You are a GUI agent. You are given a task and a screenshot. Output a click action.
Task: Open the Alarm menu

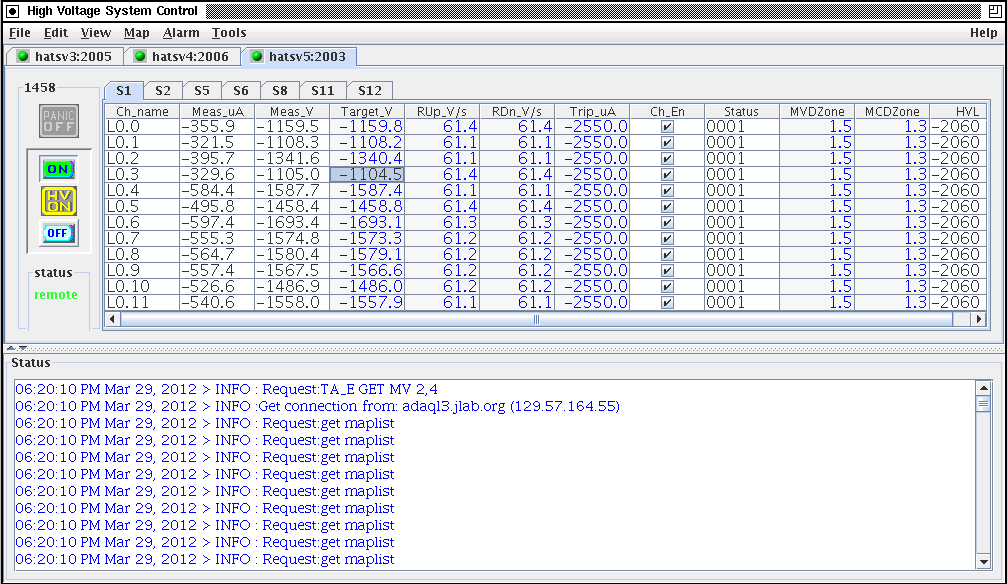point(180,33)
